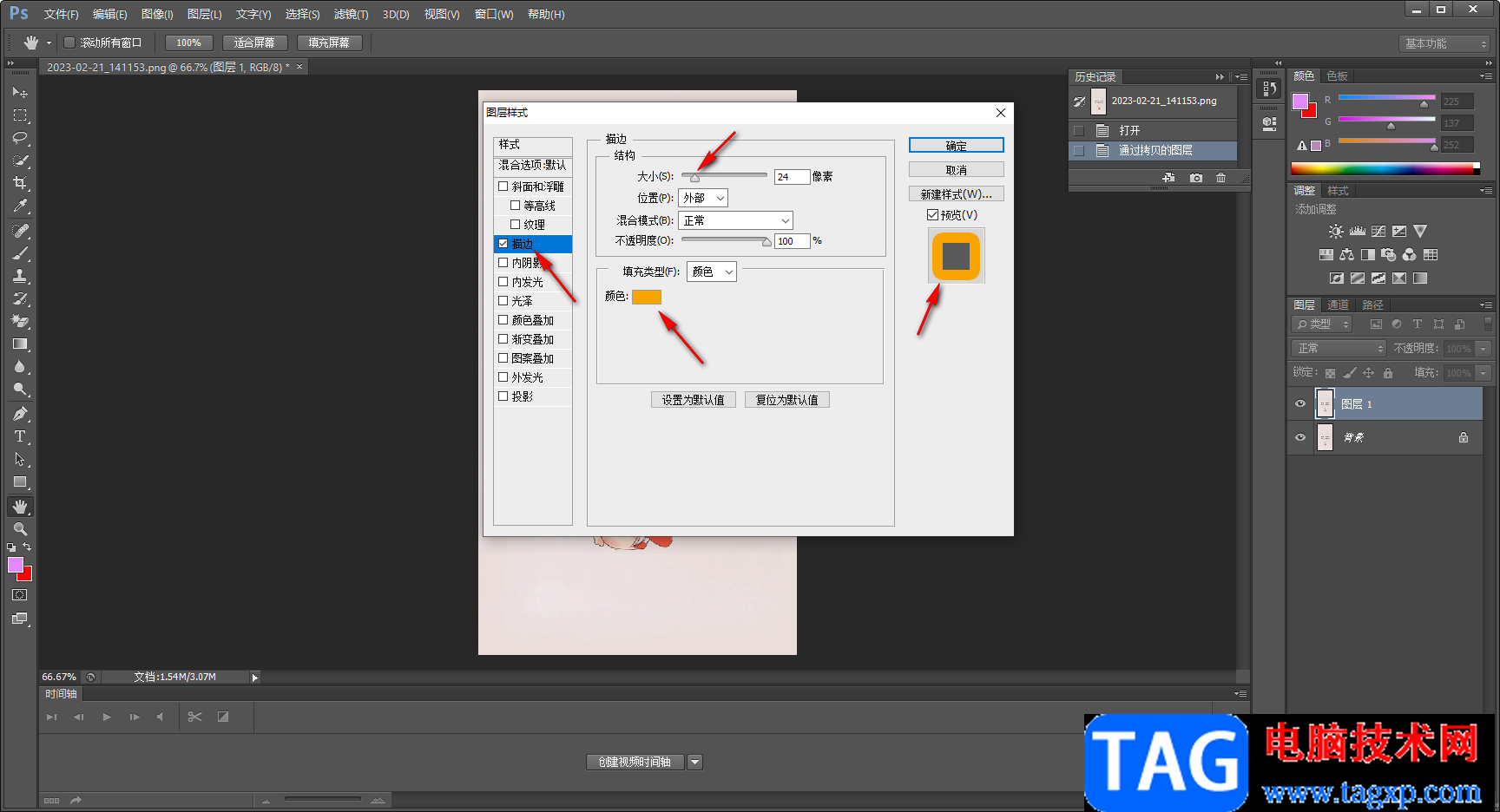Viewport: 1500px width, 812px height.
Task: Click the split-at-playhead scissors icon
Action: click(194, 717)
